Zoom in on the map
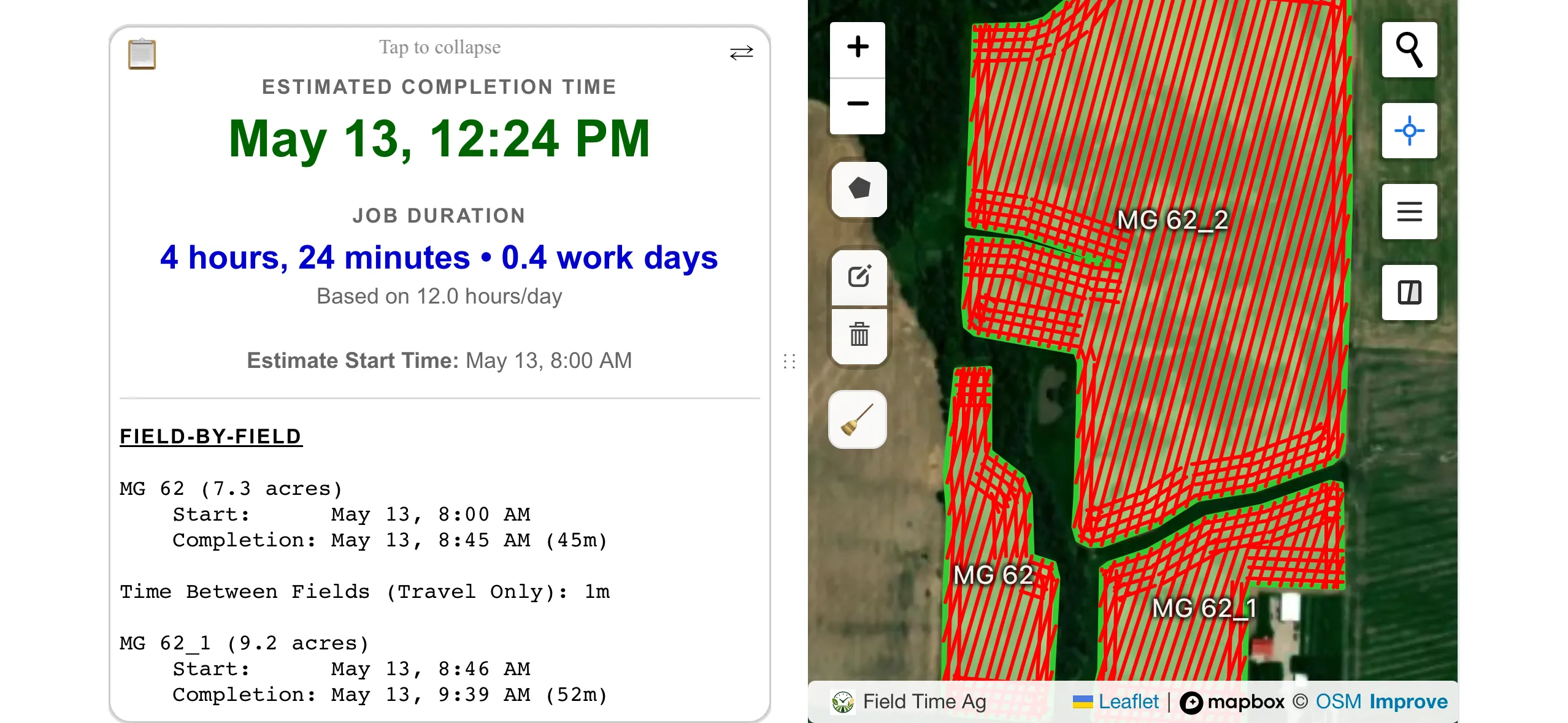 tap(858, 48)
